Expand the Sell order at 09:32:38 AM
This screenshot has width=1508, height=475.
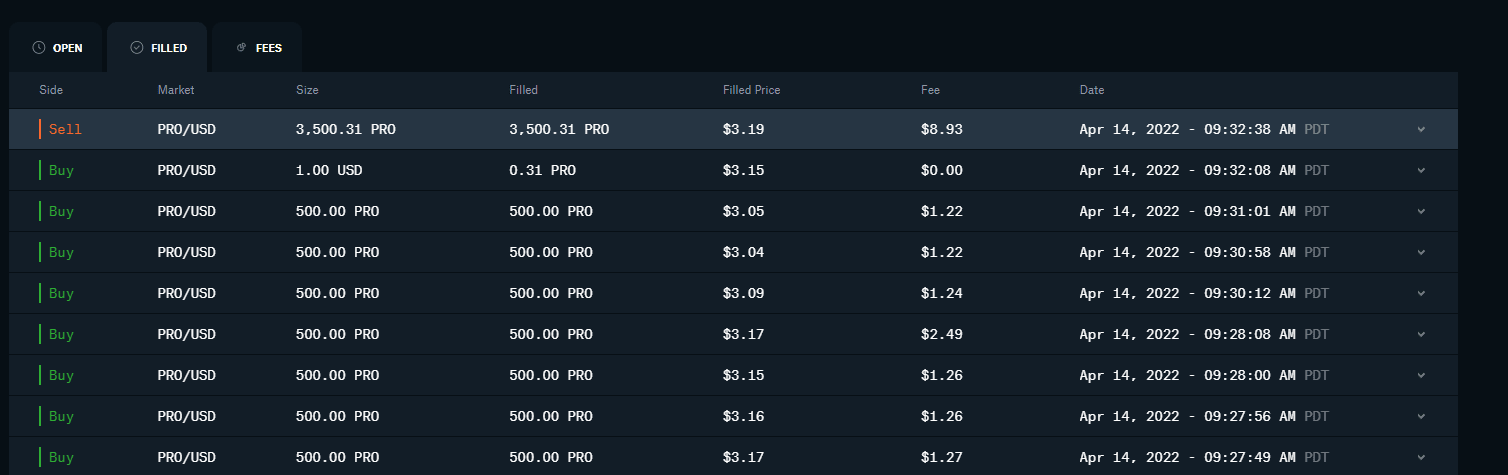tap(1421, 129)
